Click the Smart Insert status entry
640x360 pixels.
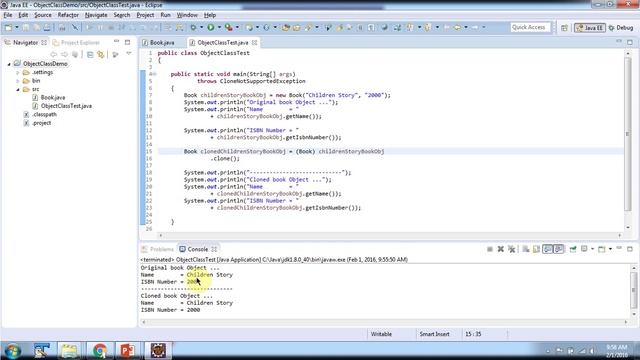[x=434, y=334]
